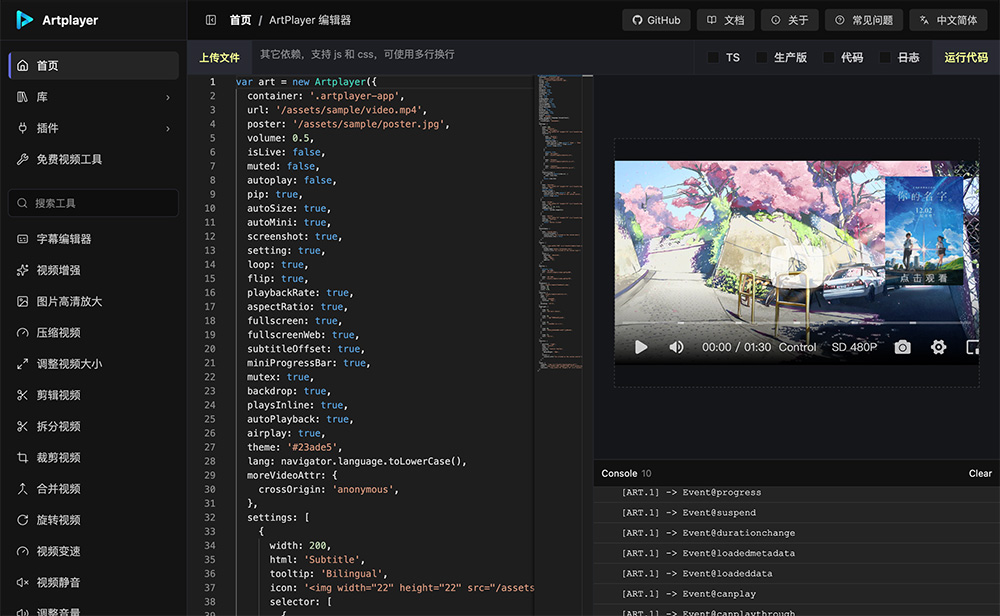Click the player Control label
Viewport: 1000px width, 616px height.
[x=797, y=348]
